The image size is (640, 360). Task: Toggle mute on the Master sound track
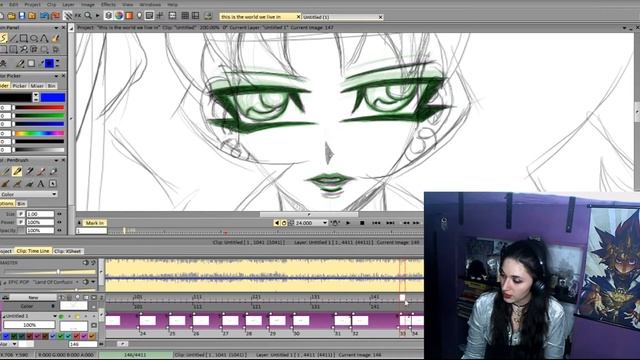click(x=85, y=263)
